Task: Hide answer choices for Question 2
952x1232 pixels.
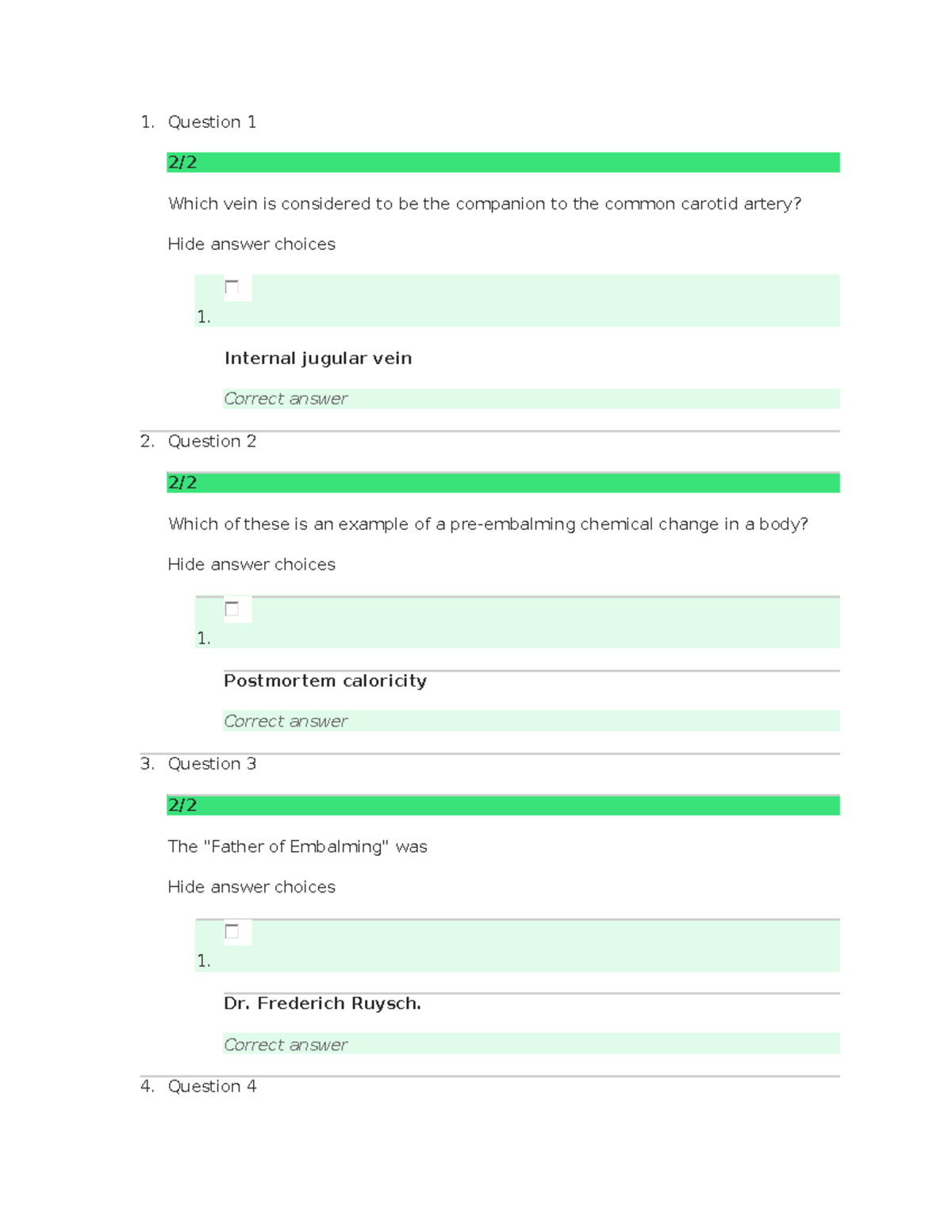Action: point(251,565)
